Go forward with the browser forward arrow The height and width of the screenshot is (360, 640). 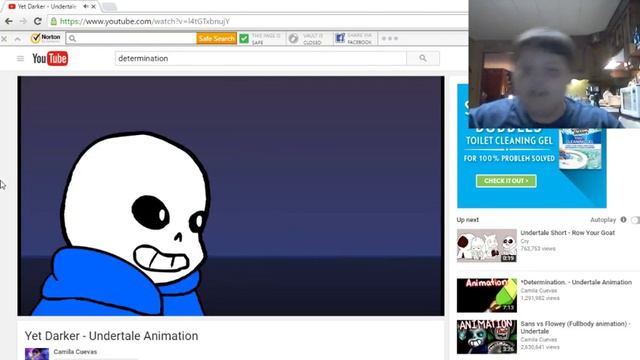coord(23,21)
